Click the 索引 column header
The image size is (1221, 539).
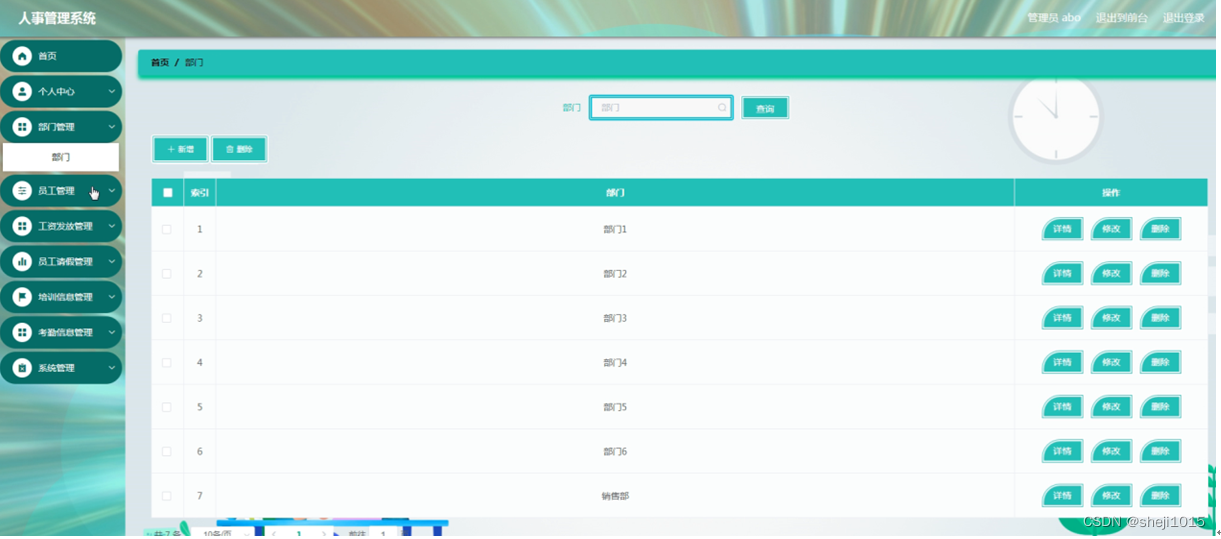(199, 193)
